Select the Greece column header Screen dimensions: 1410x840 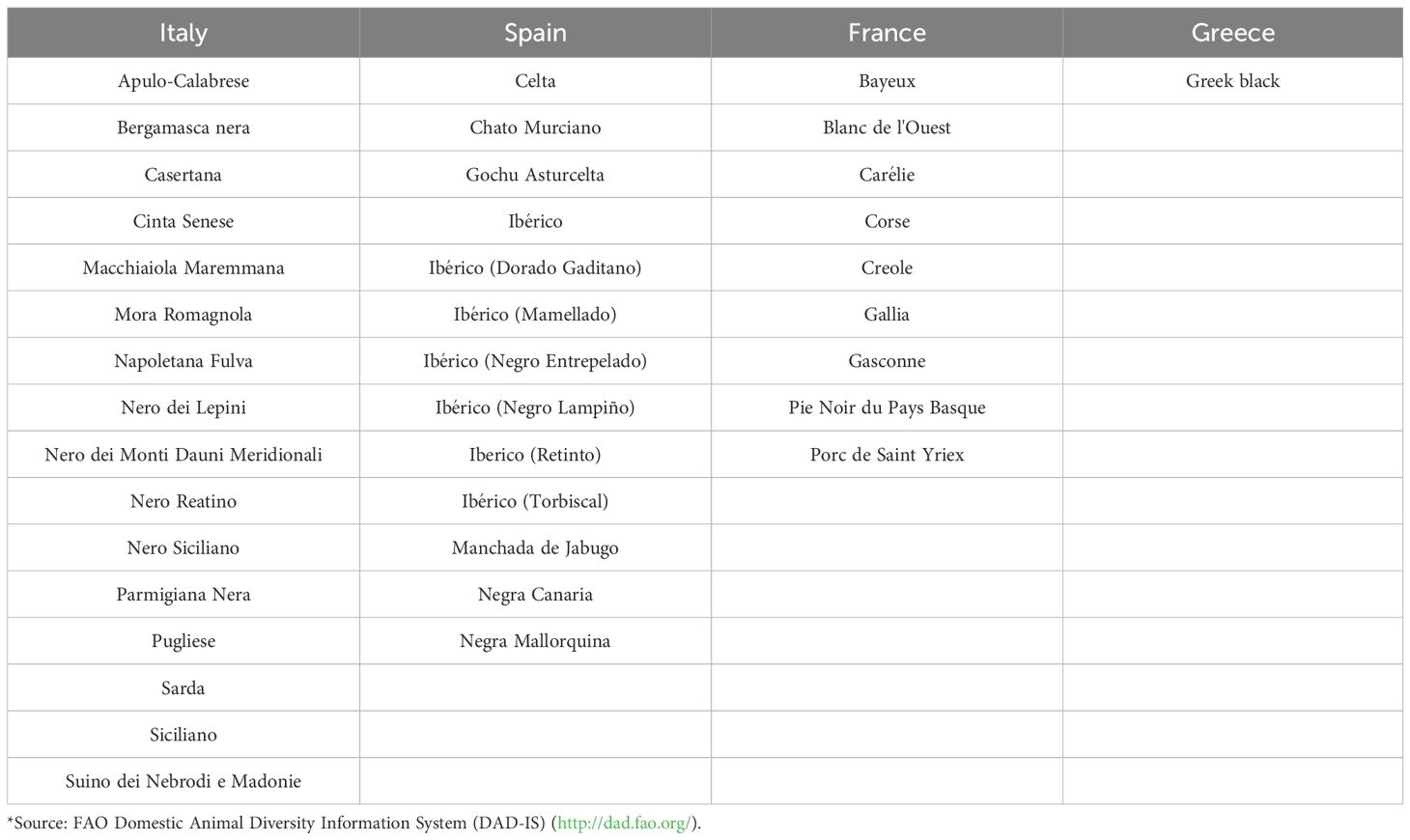(1232, 33)
